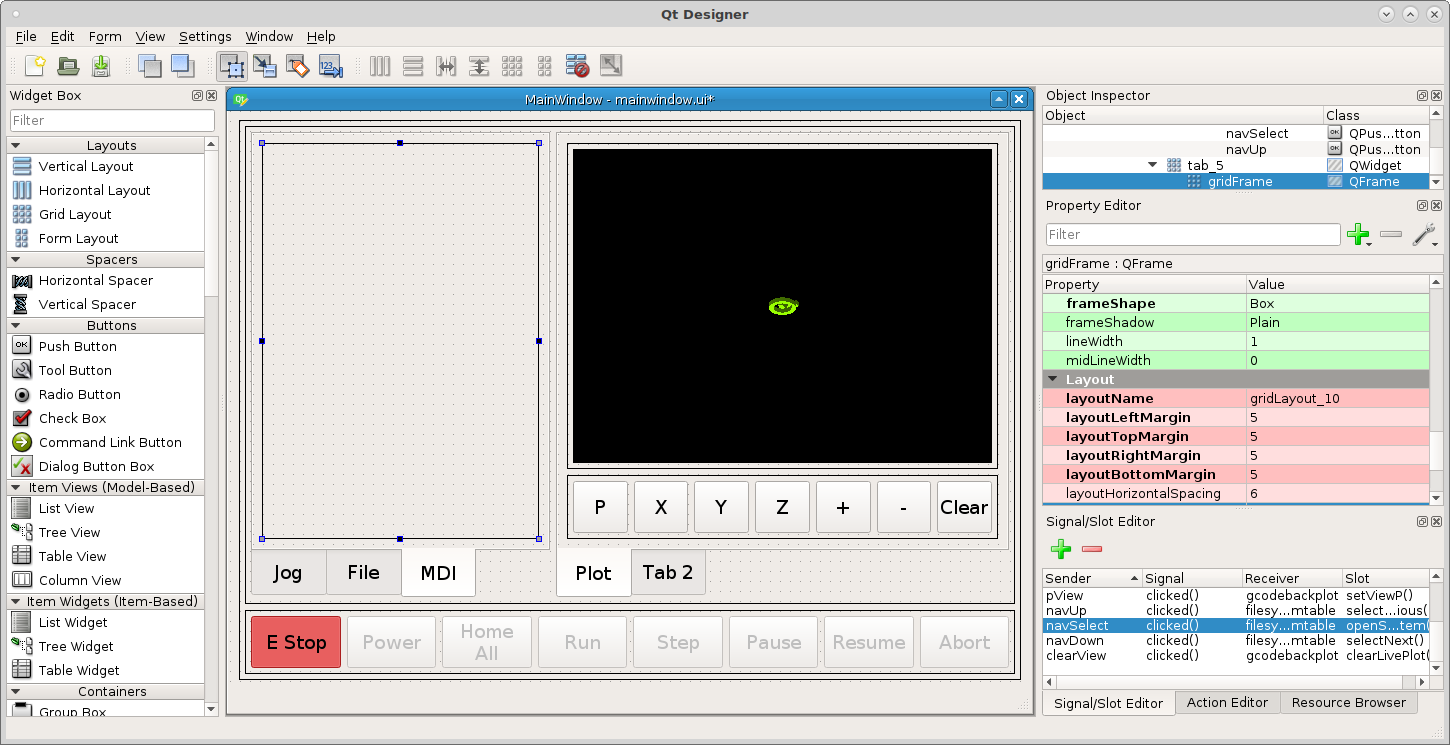Click the Break Layout toolbar icon
The image size is (1450, 745).
(x=577, y=66)
